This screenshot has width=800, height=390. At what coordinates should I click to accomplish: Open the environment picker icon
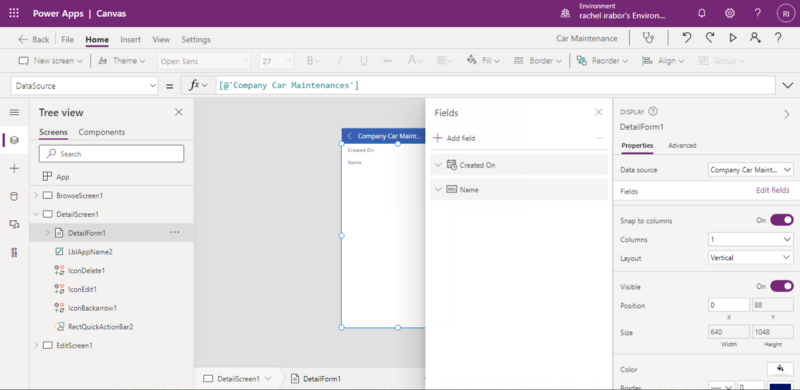[565, 14]
